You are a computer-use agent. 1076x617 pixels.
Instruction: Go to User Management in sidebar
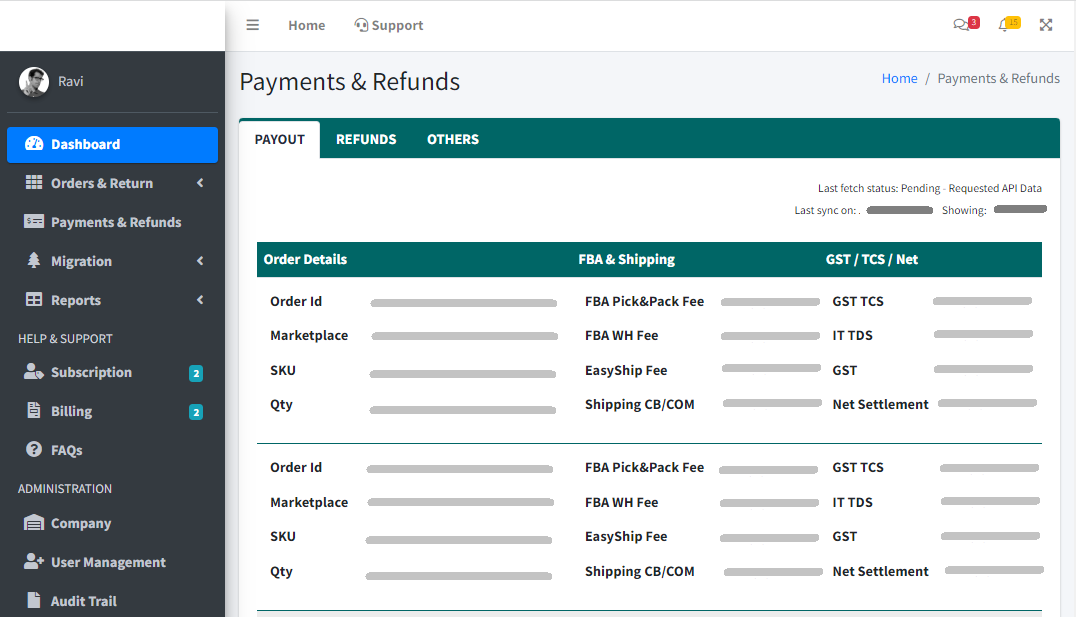point(108,562)
